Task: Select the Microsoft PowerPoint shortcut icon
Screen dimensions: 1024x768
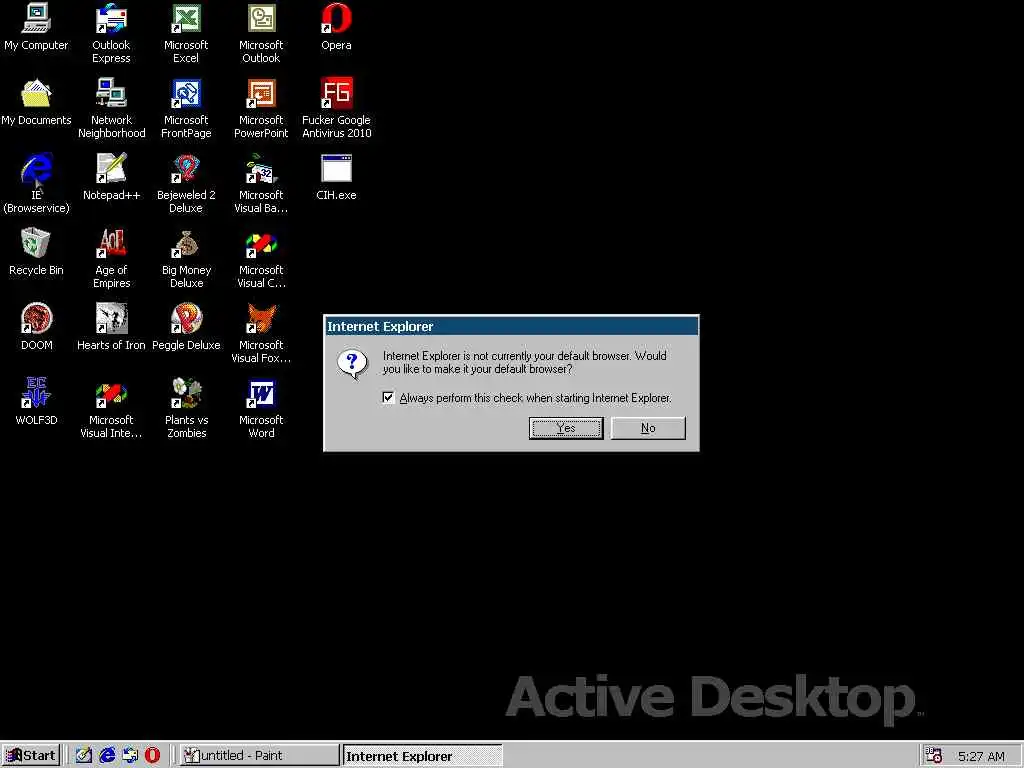Action: pos(261,93)
